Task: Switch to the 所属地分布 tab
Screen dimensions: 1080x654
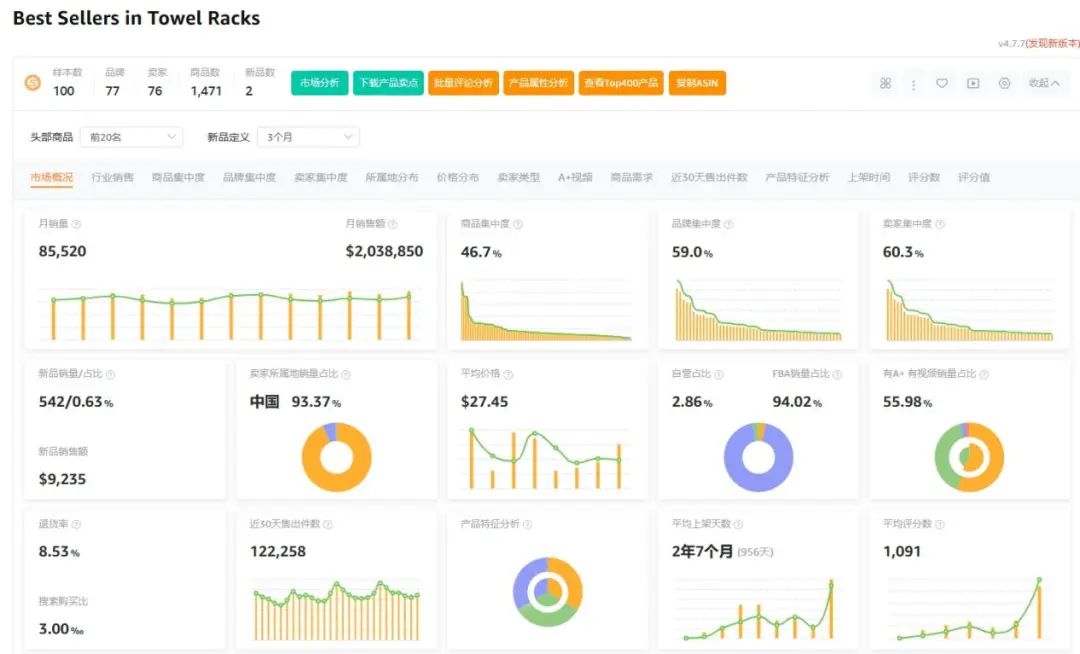Action: click(x=392, y=178)
